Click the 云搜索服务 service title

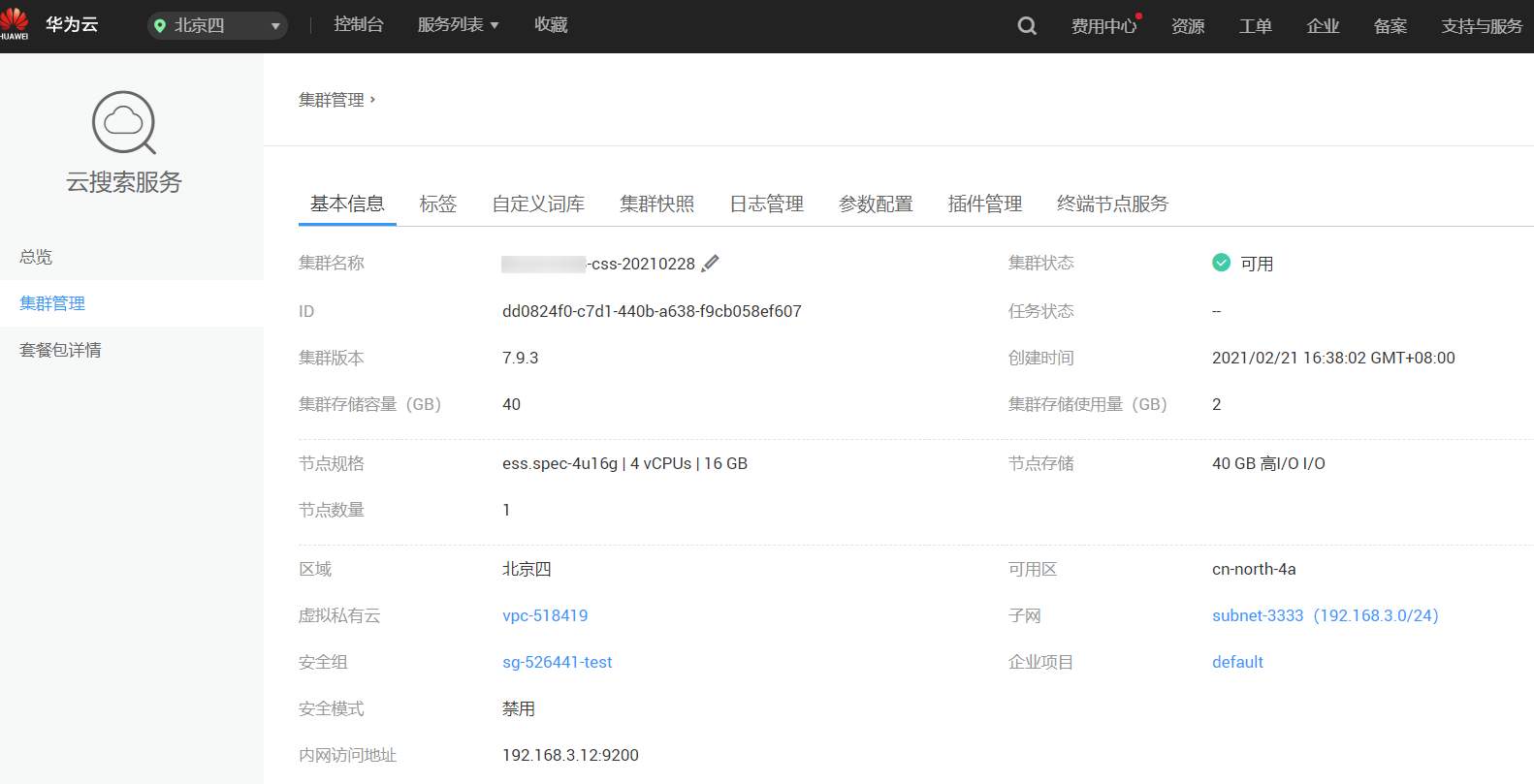pos(124,181)
